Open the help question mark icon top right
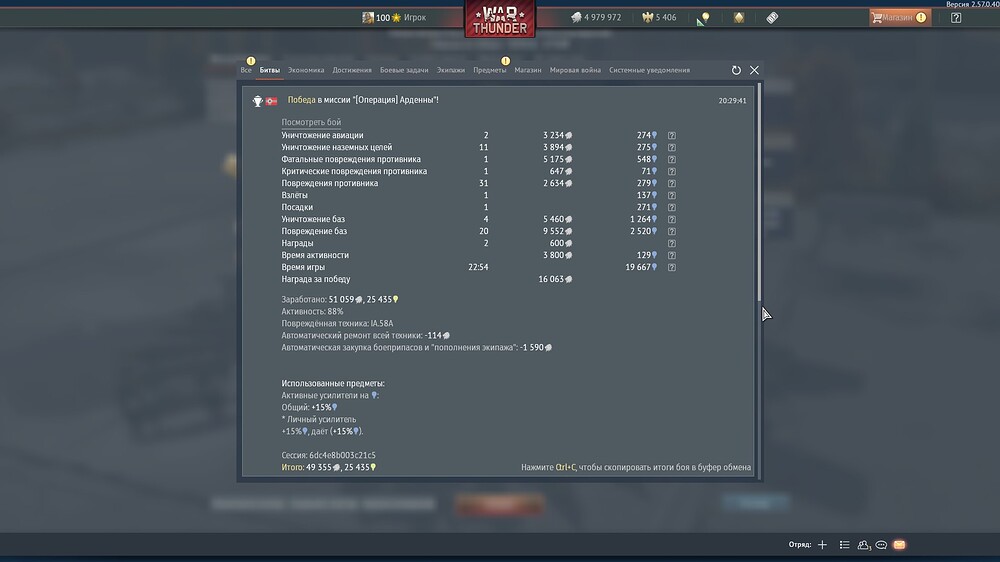Screen dimensions: 1000x562 coord(955,18)
